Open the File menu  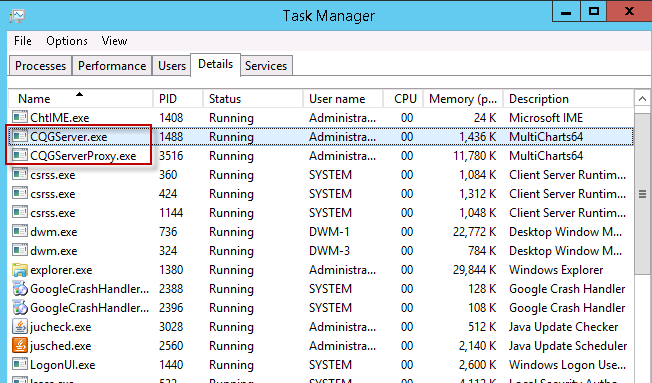click(x=22, y=41)
